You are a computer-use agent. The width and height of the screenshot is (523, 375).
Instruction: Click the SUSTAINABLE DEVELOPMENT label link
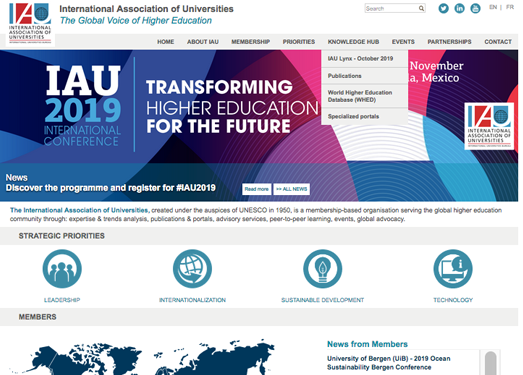(x=323, y=300)
